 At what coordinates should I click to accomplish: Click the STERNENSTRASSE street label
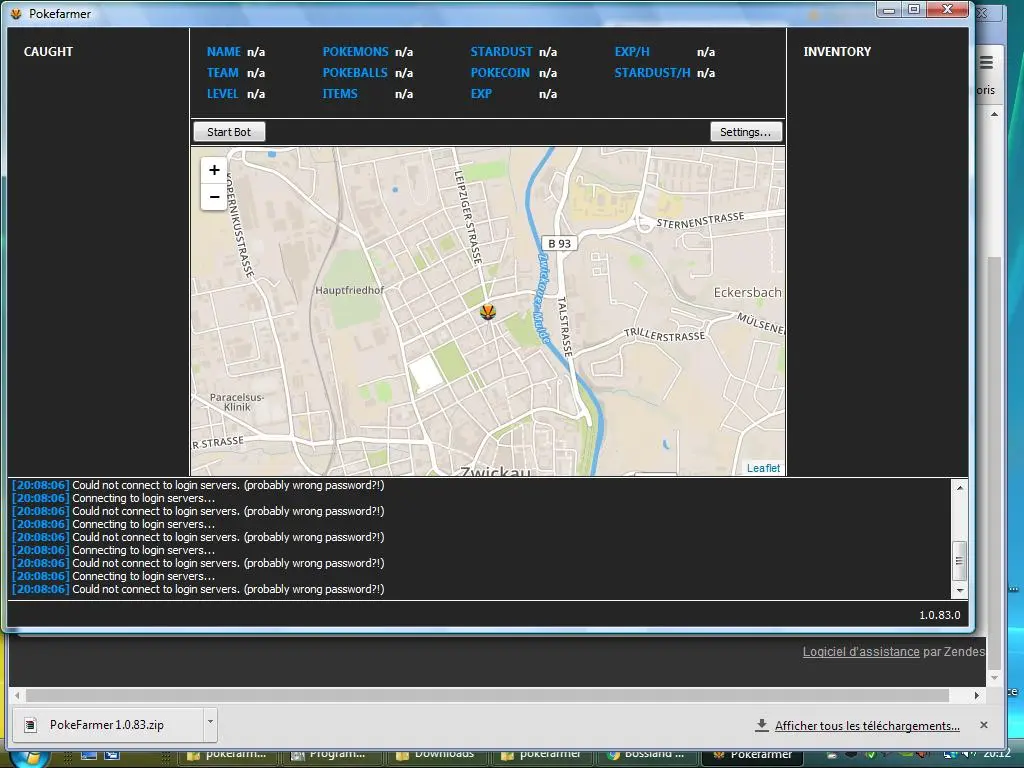(x=700, y=220)
